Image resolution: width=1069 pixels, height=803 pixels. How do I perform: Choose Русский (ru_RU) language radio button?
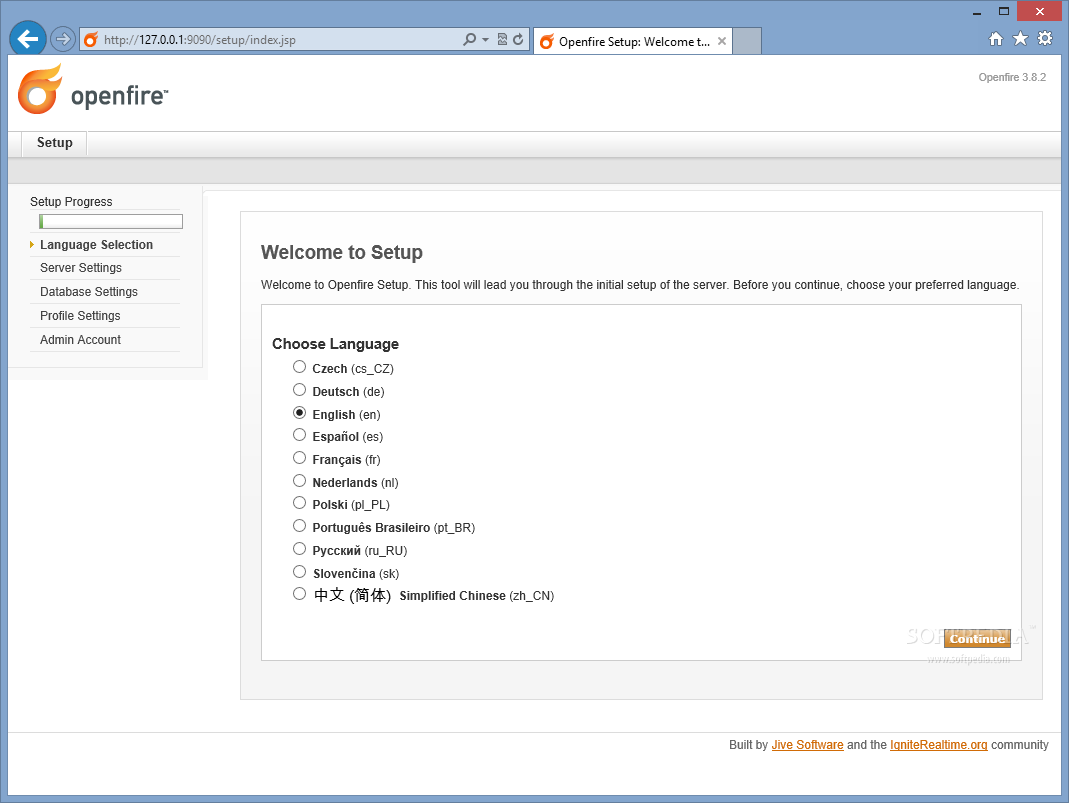[299, 549]
